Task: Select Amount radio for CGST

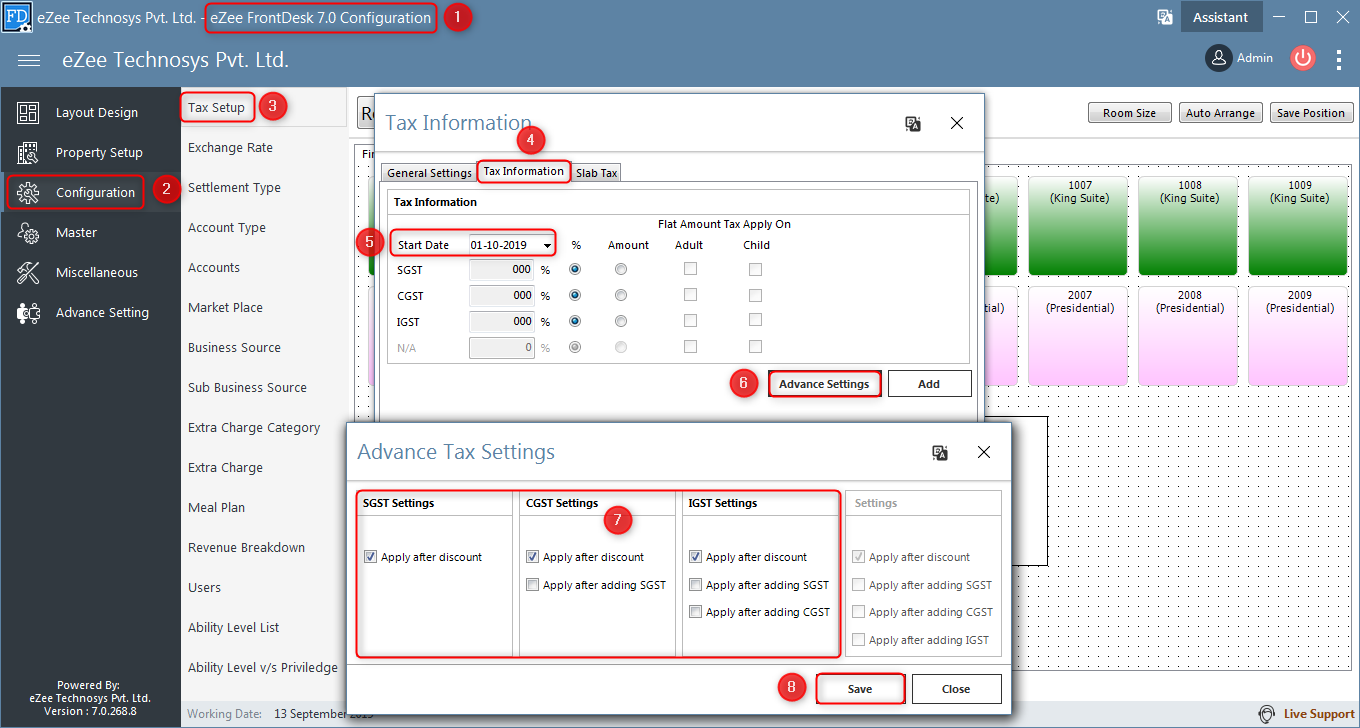Action: (x=621, y=295)
